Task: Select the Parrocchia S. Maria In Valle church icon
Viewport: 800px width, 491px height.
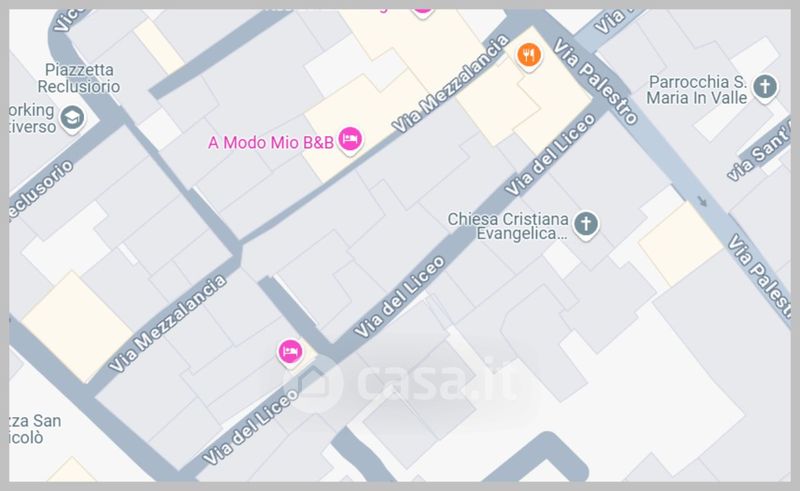Action: (764, 88)
